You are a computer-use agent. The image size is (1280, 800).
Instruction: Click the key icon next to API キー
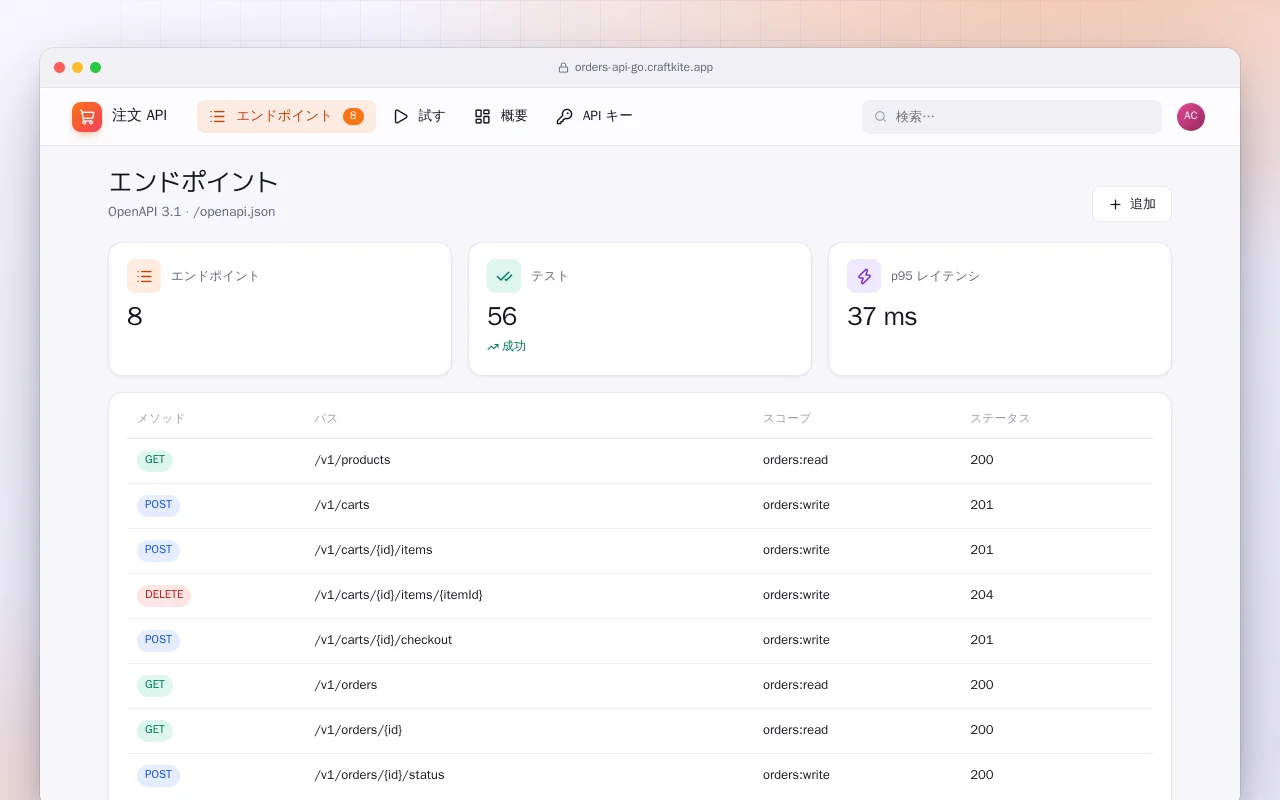pos(564,117)
